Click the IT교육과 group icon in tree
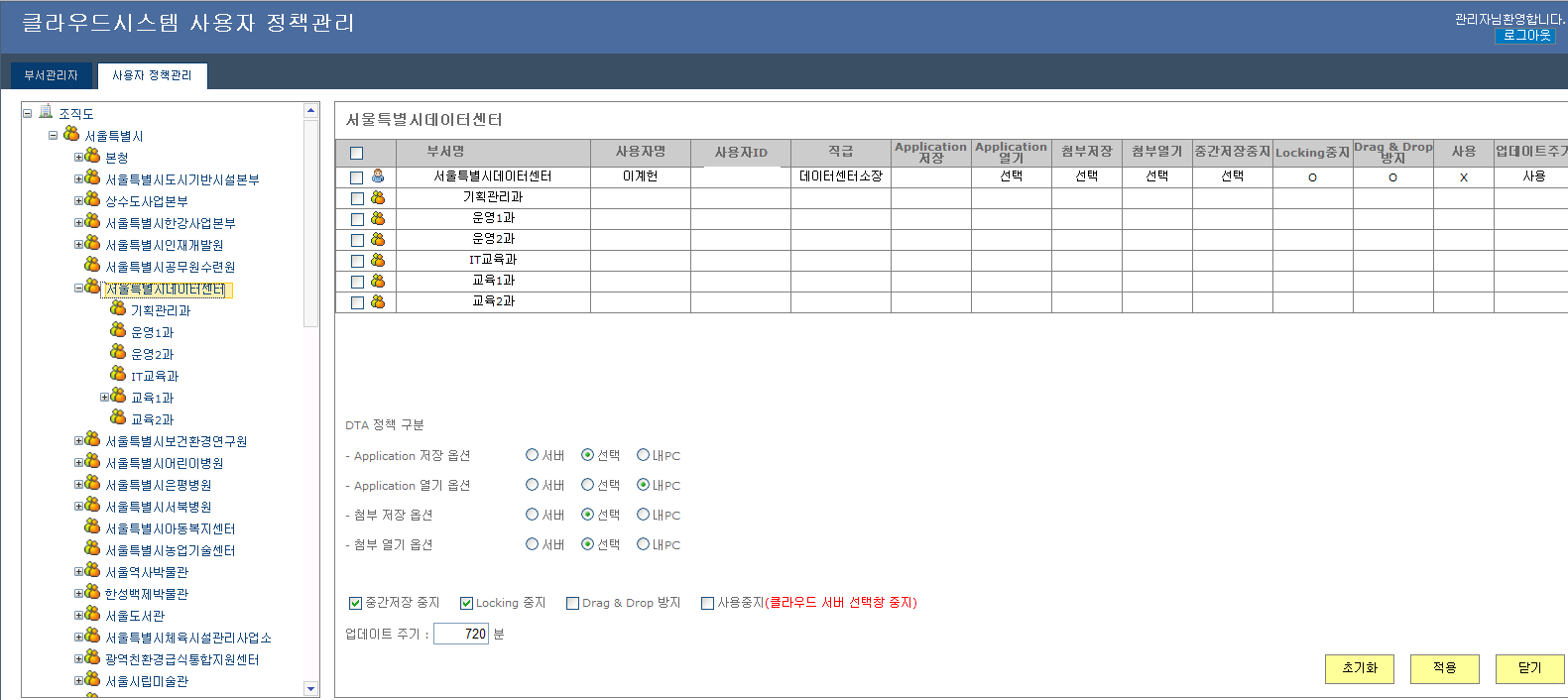The height and width of the screenshot is (700, 1568). (x=118, y=375)
